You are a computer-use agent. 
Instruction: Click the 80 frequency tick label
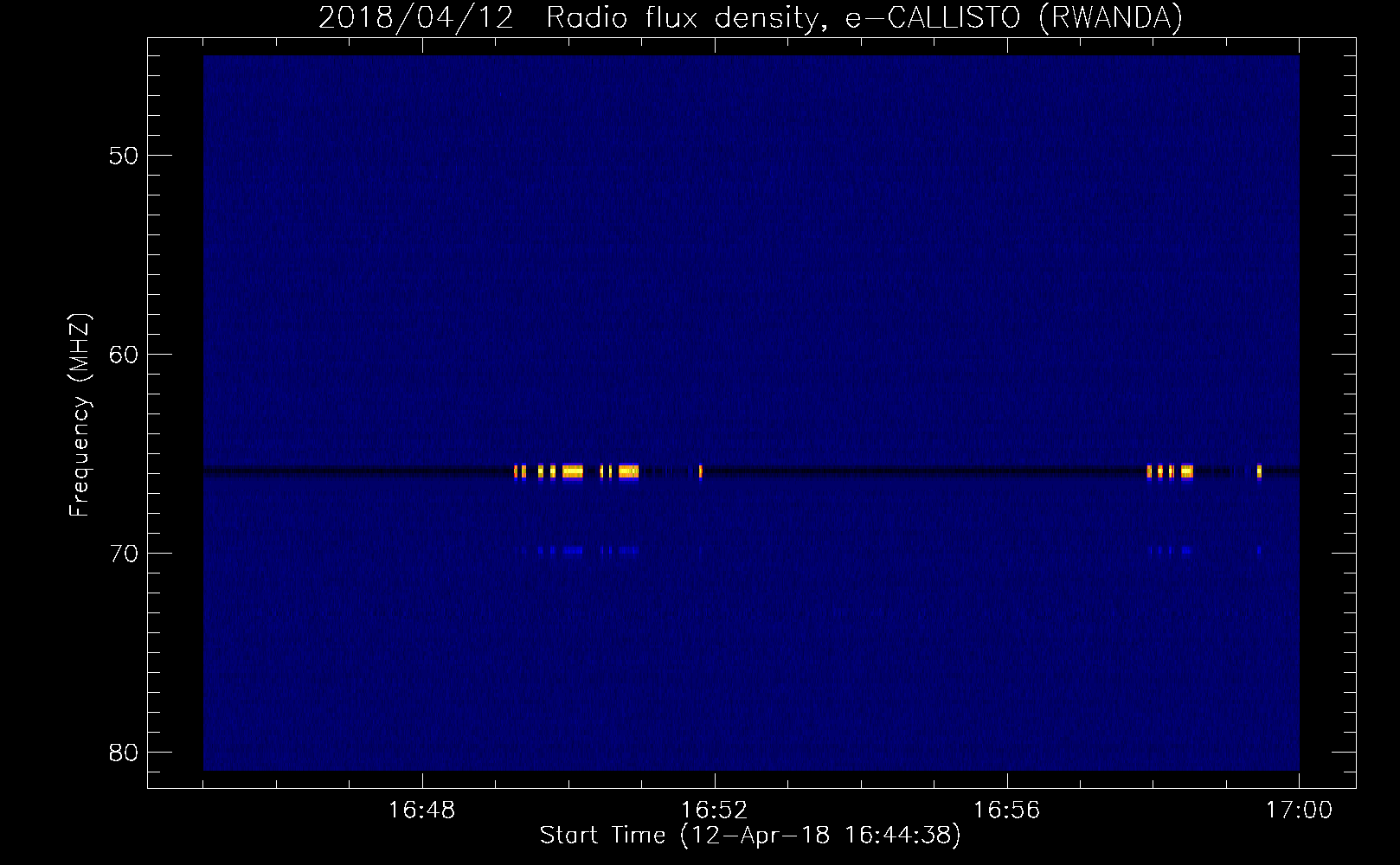[x=123, y=753]
